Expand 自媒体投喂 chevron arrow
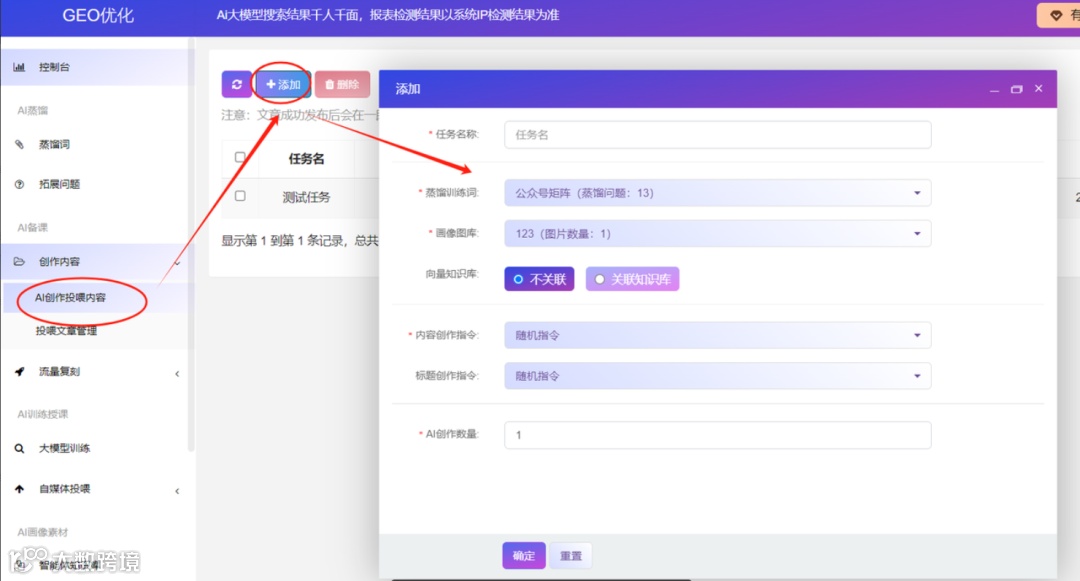Image resolution: width=1080 pixels, height=581 pixels. click(177, 491)
